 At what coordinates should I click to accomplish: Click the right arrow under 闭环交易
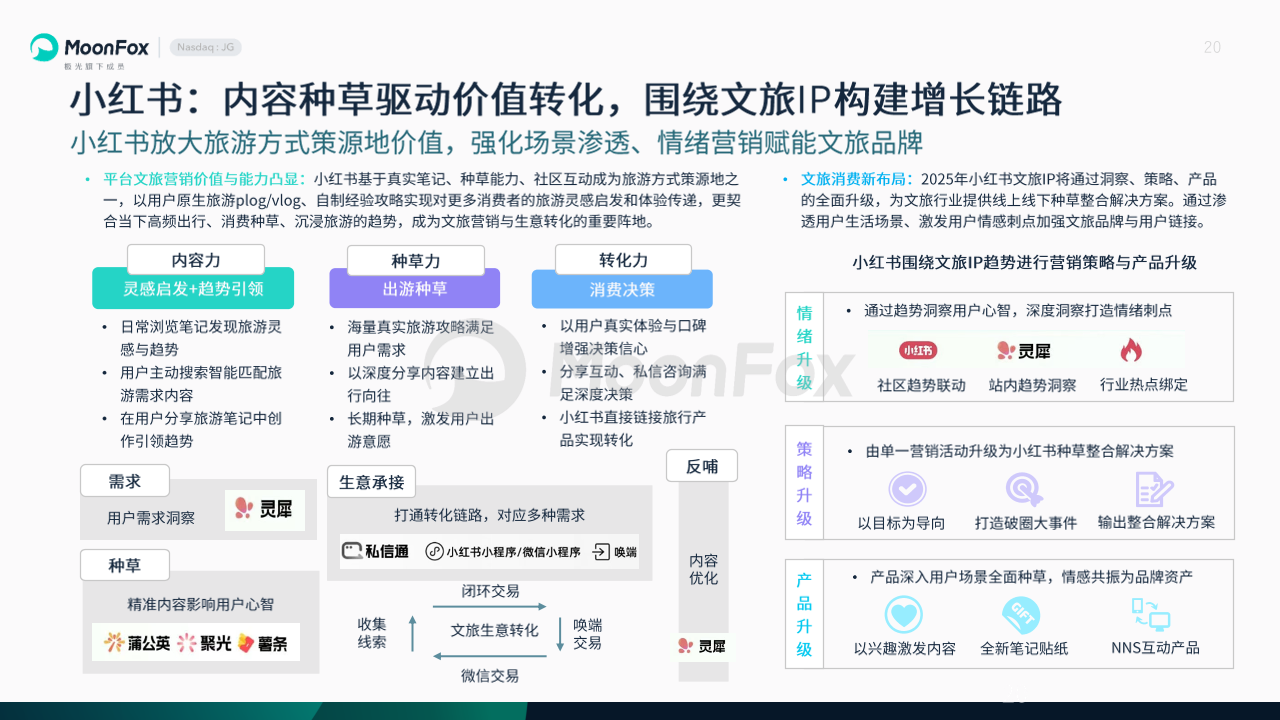click(489, 607)
